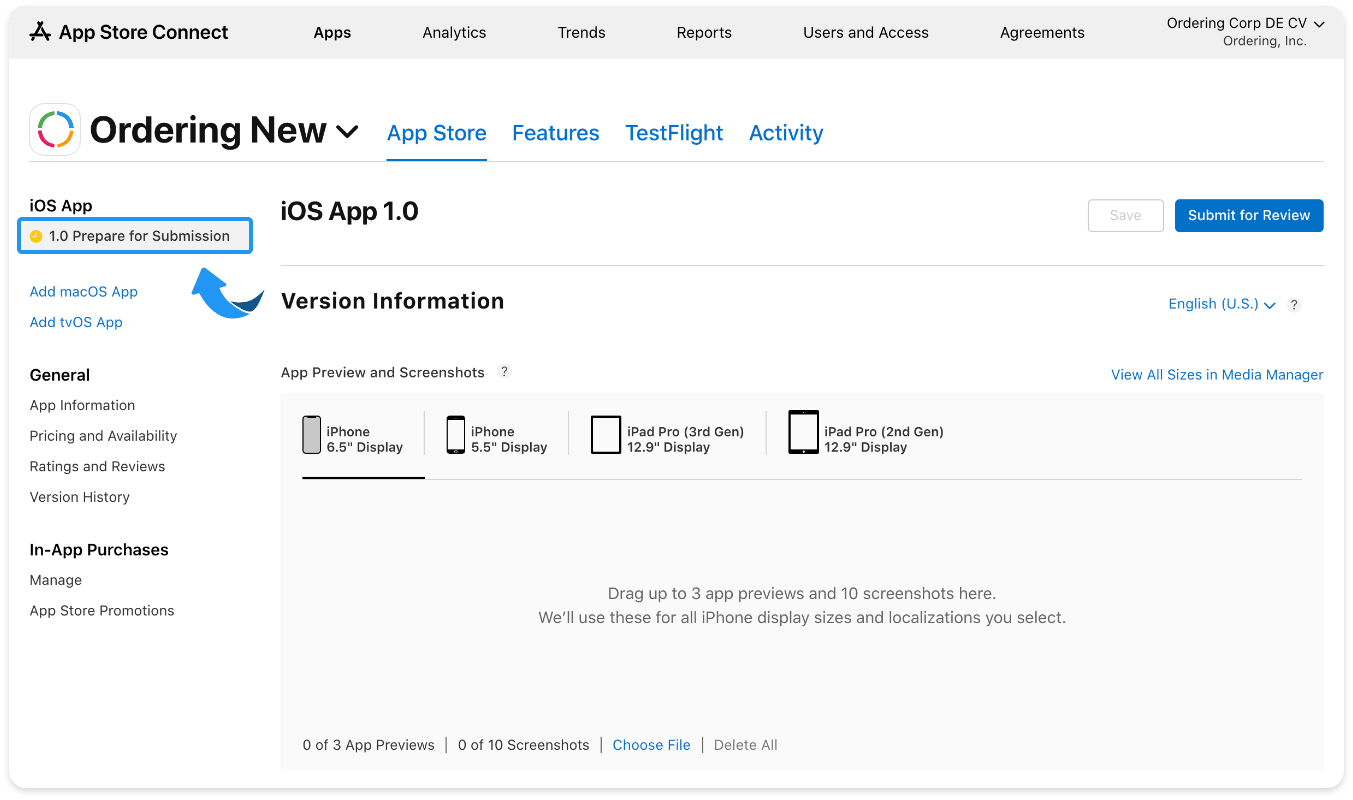Viewport: 1353px width, 800px height.
Task: Open the Agreements menu
Action: pyautogui.click(x=1042, y=32)
